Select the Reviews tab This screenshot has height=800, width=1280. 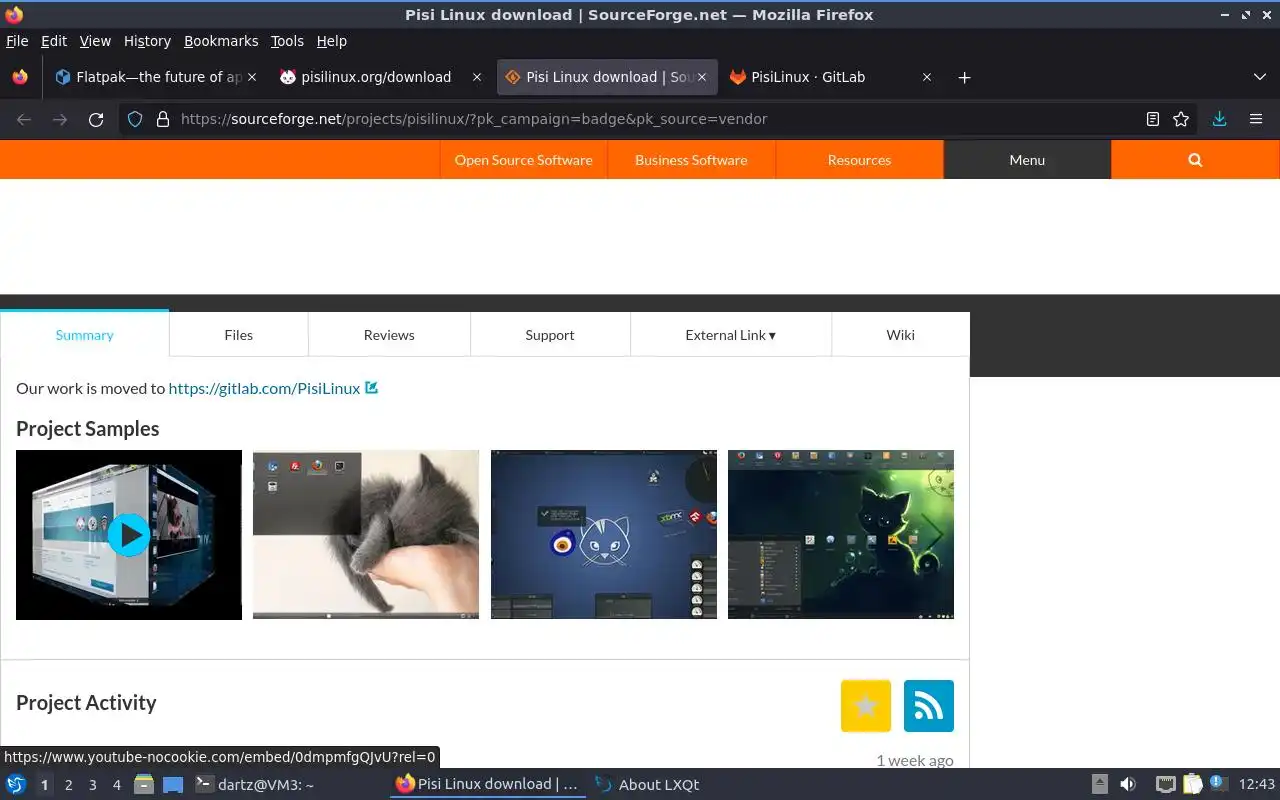pos(389,335)
